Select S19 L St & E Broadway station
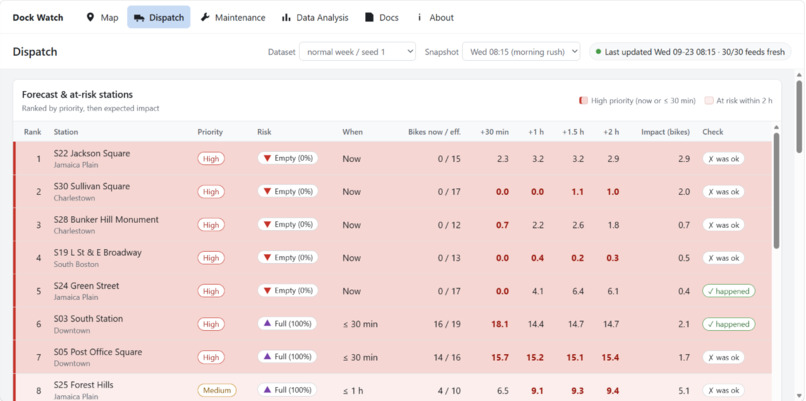This screenshot has width=806, height=401. click(x=97, y=252)
